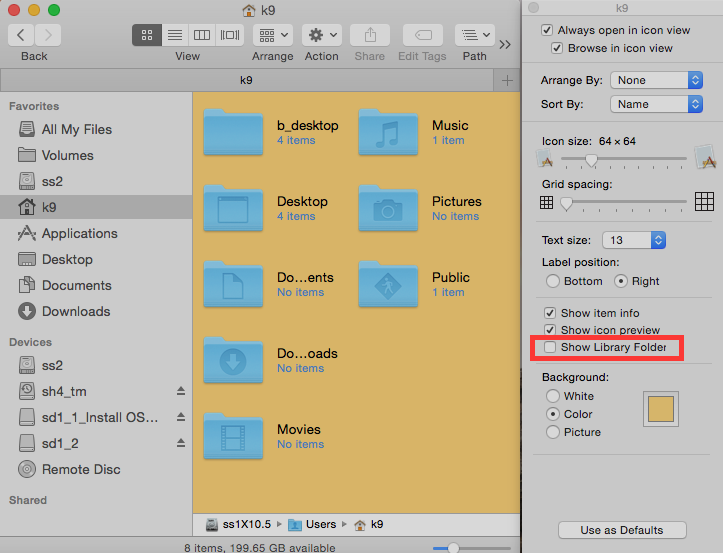Select the Music folder

(x=388, y=132)
